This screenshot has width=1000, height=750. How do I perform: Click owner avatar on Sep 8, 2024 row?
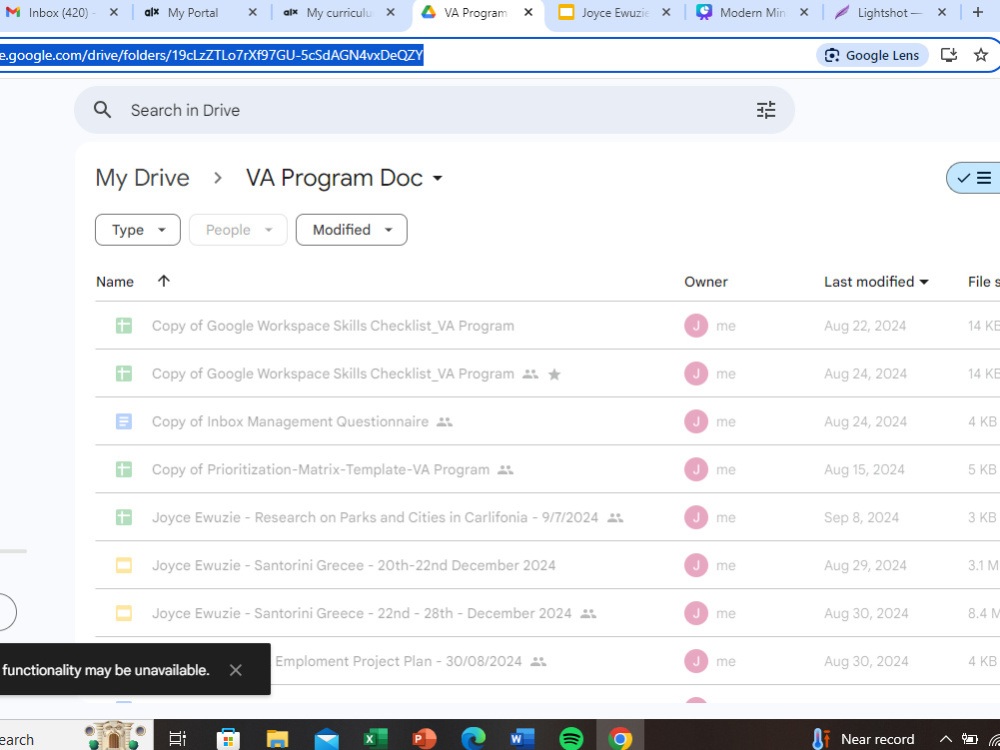pos(696,517)
